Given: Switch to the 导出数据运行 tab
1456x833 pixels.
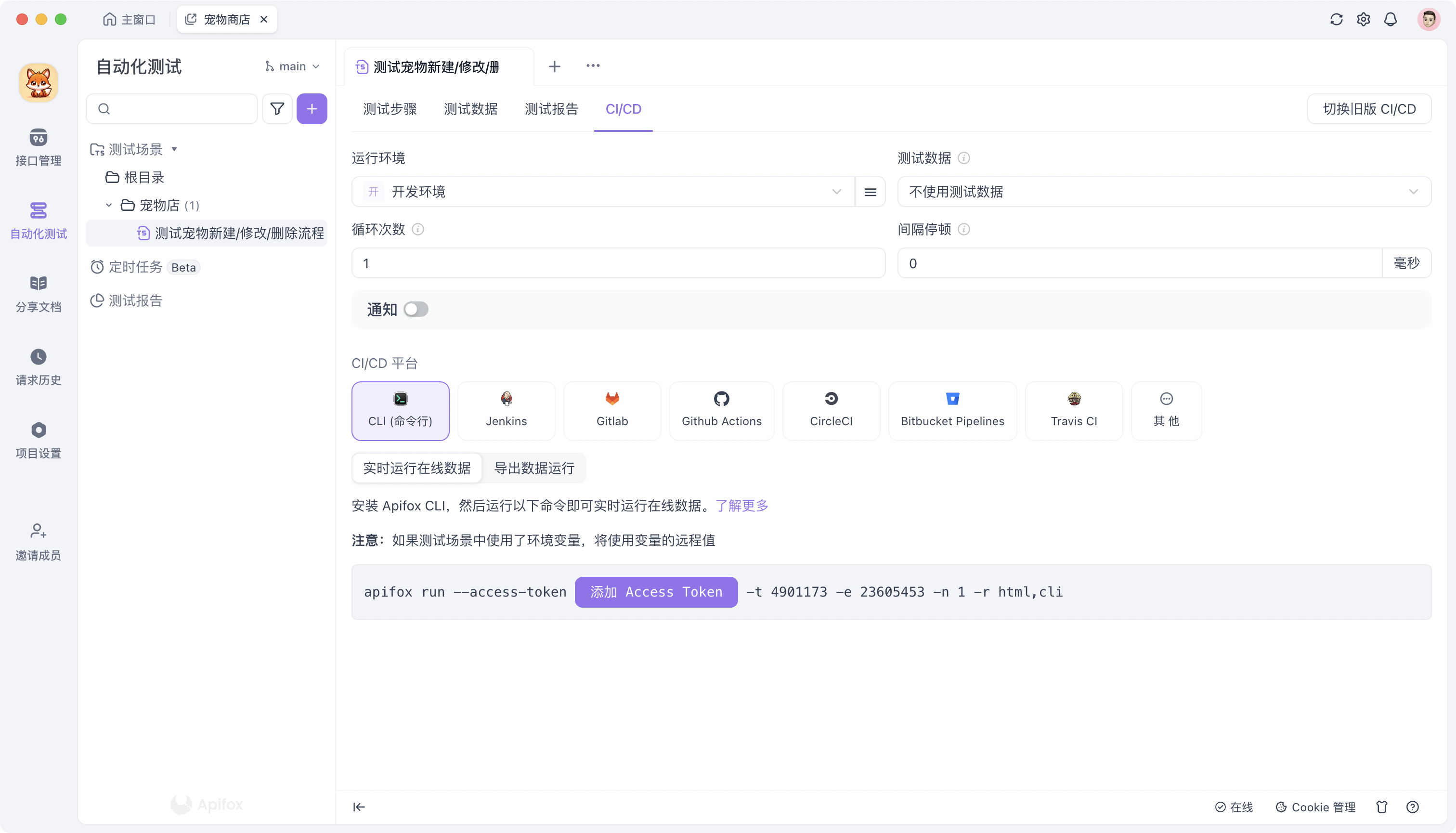Looking at the screenshot, I should pyautogui.click(x=534, y=468).
